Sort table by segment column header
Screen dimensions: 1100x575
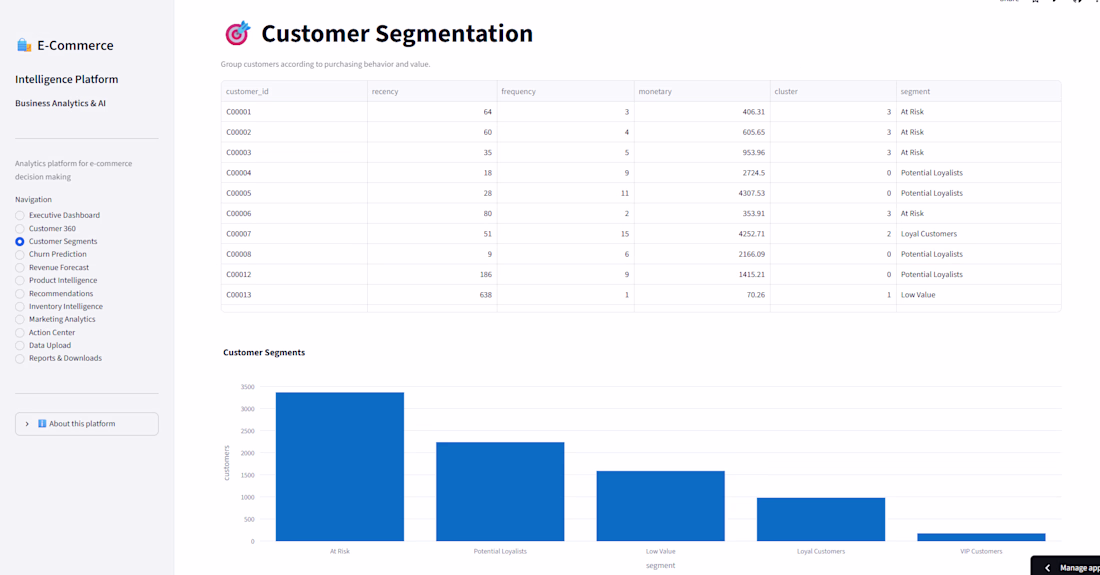[979, 91]
